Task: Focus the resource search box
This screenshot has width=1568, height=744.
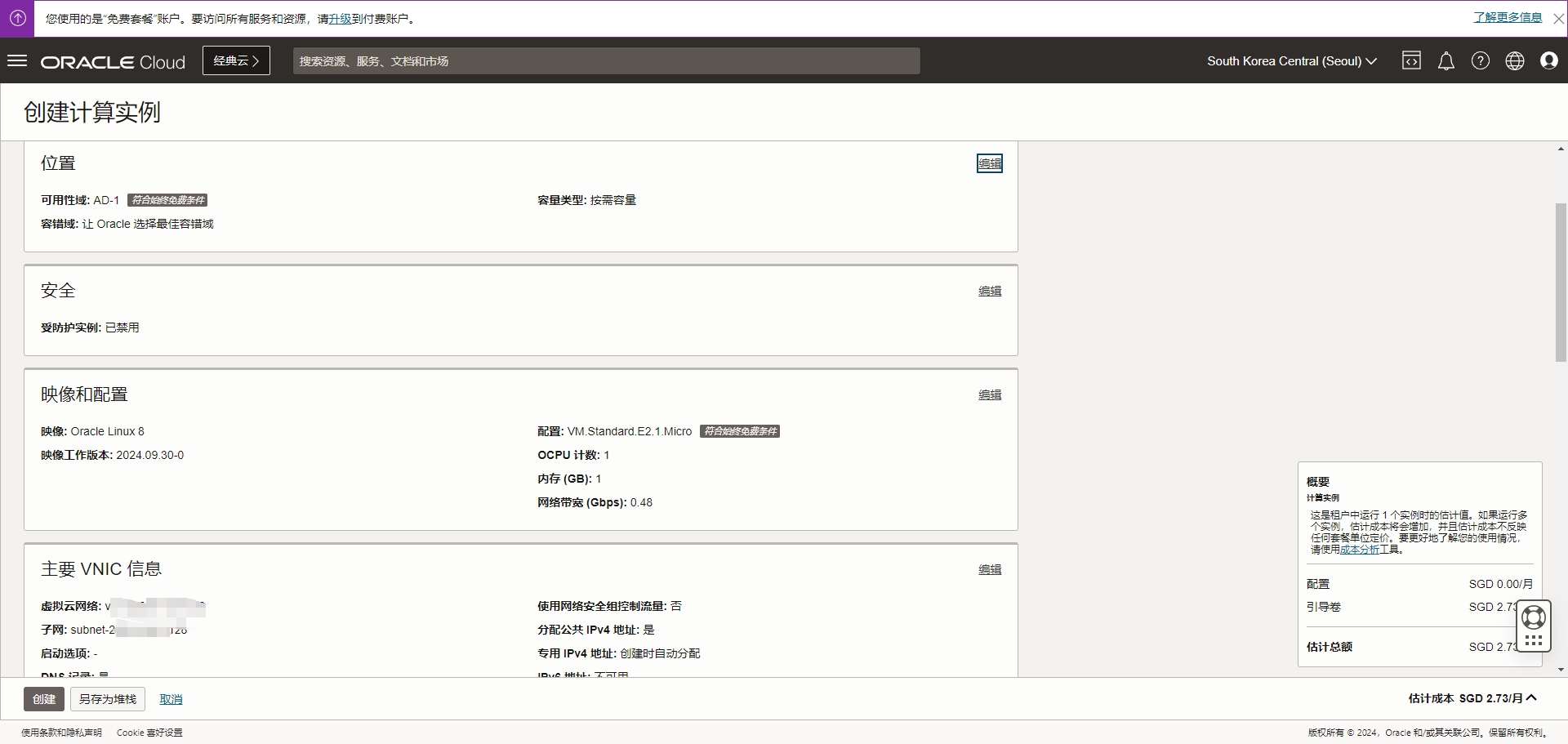Action: coord(606,61)
